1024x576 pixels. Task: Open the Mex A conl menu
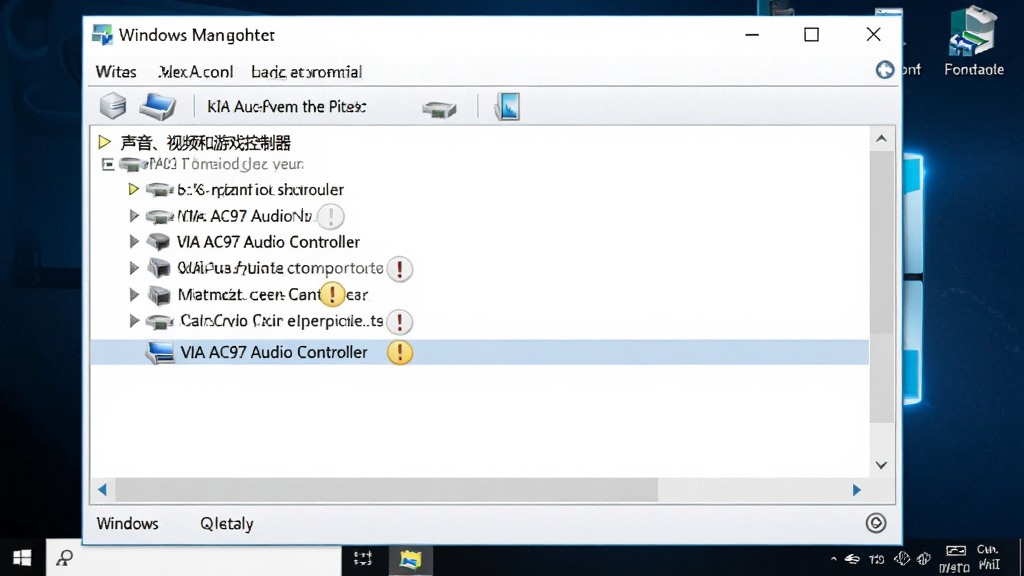196,72
